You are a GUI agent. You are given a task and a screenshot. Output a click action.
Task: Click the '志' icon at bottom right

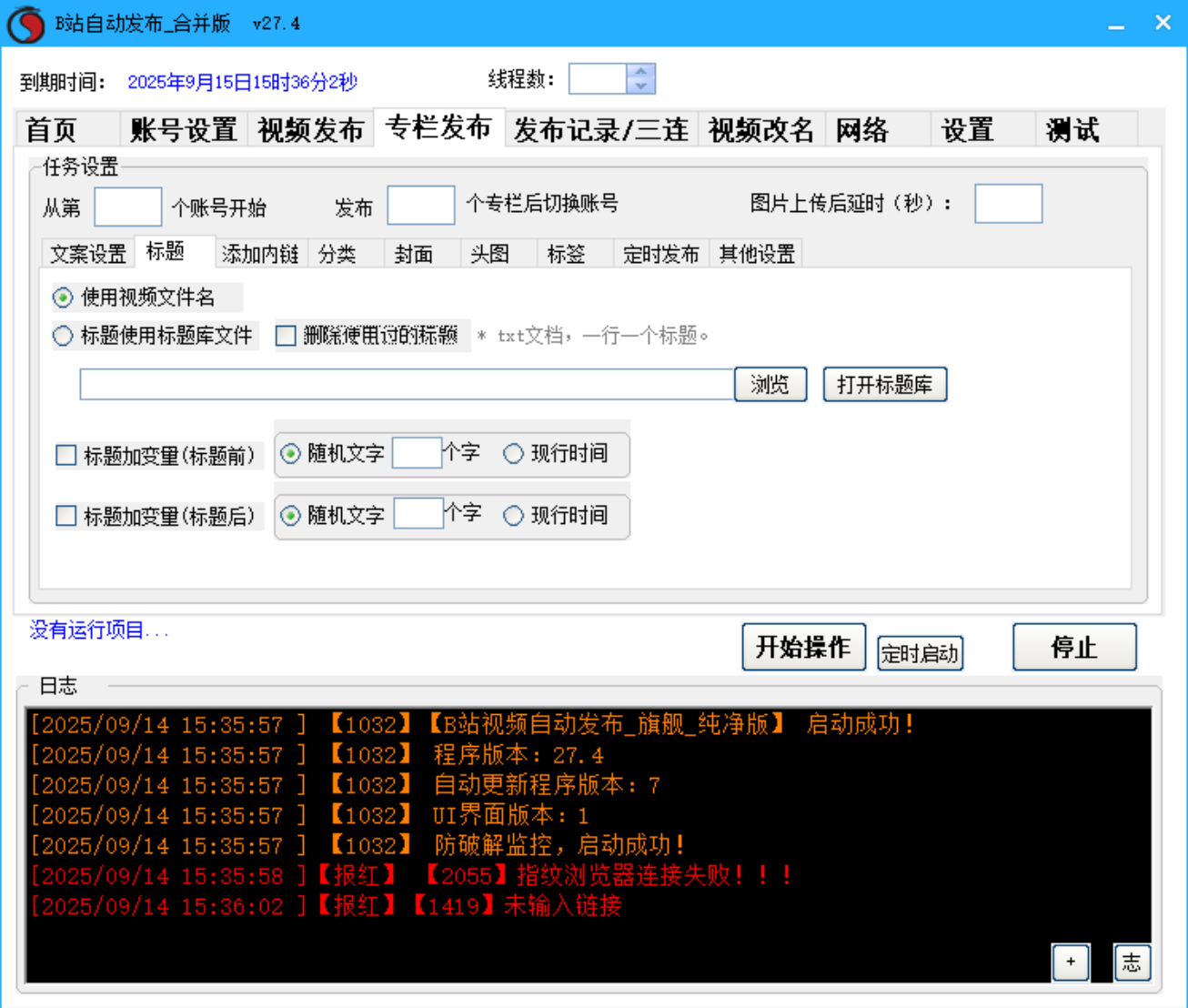1132,963
